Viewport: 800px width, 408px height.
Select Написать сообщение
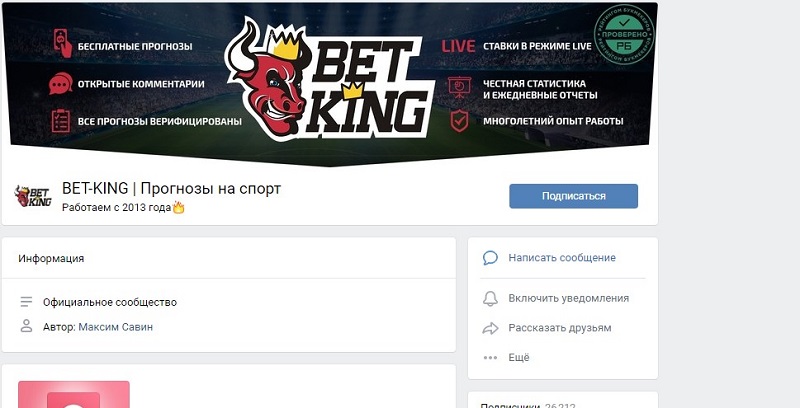562,258
